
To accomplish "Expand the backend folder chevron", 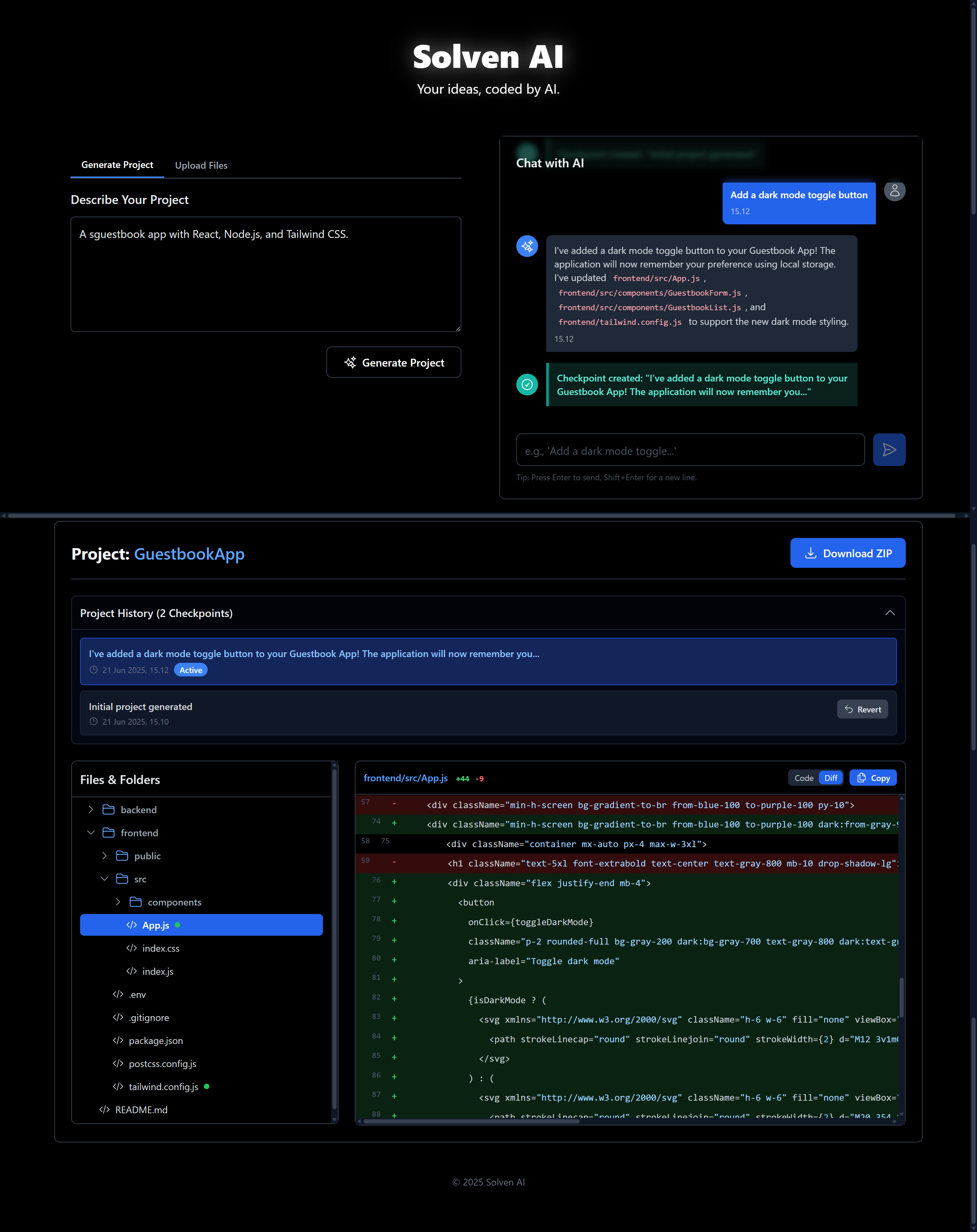I will [x=91, y=810].
